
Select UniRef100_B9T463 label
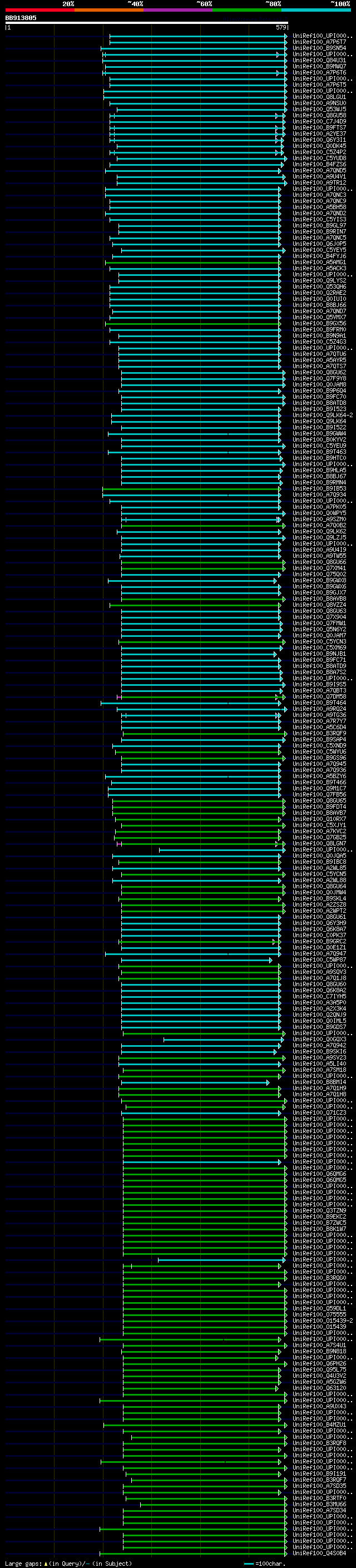319,452
